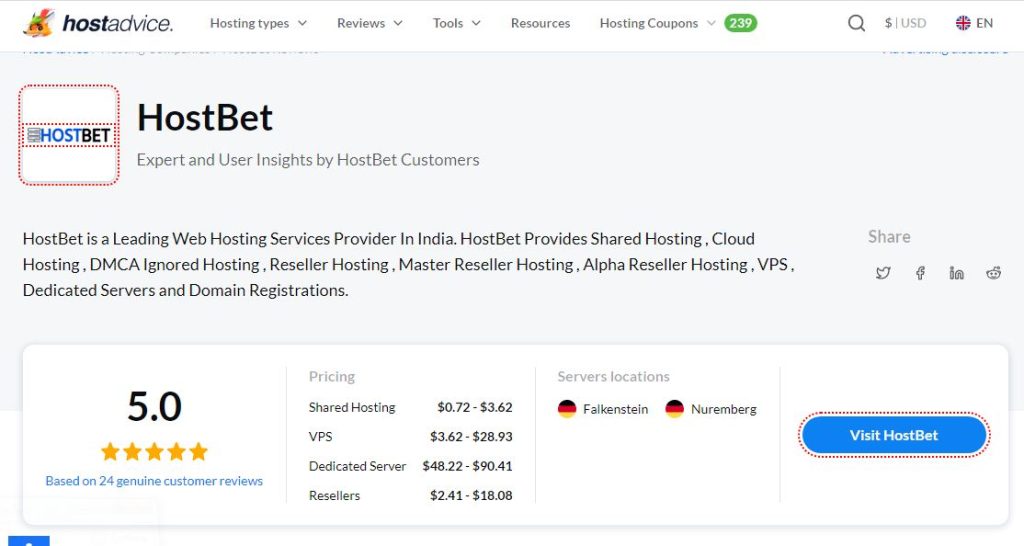The width and height of the screenshot is (1024, 546).
Task: Expand the Reviews dropdown menu
Action: pyautogui.click(x=370, y=23)
